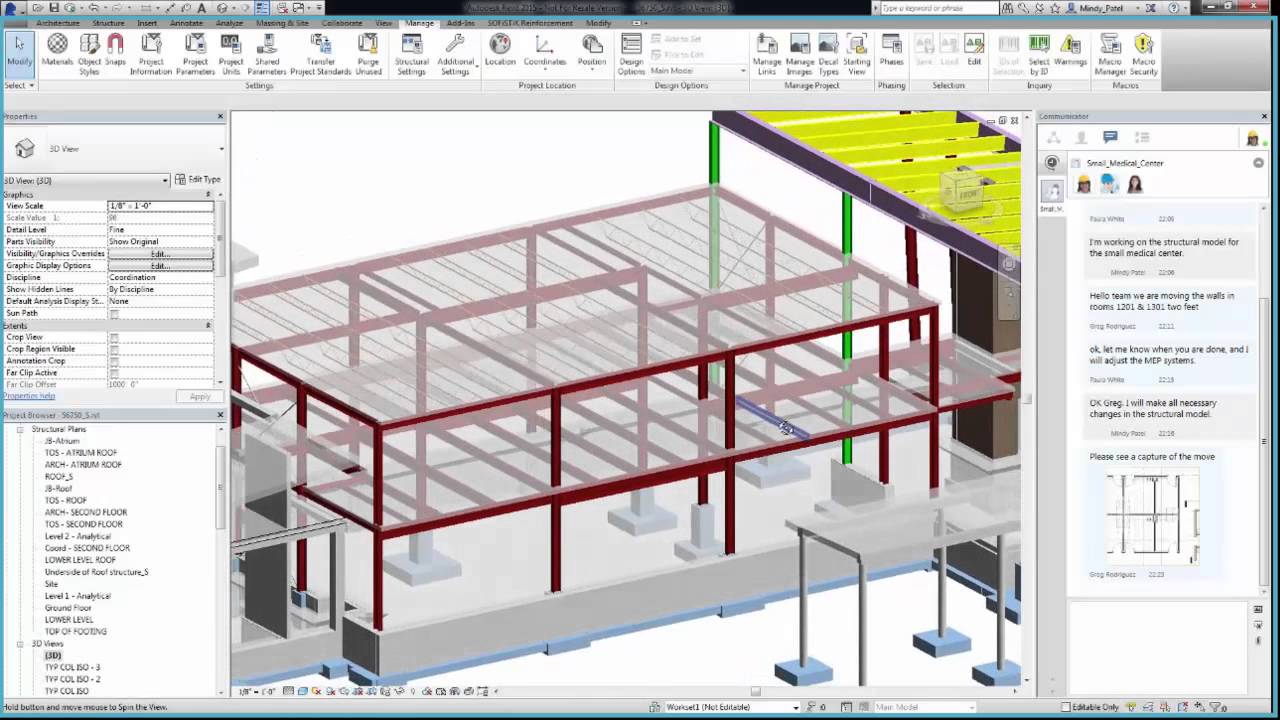Open Manage Links tool

767,53
